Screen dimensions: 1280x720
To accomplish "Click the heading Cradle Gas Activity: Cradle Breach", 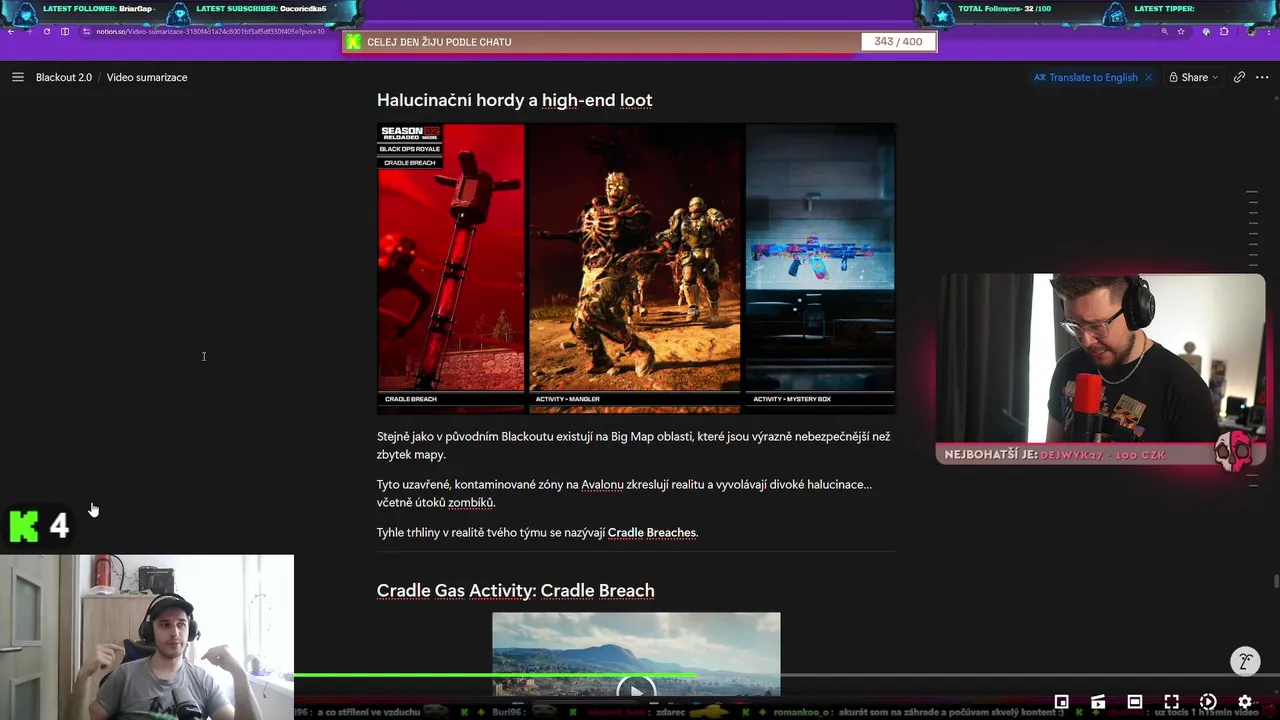I will click(515, 591).
